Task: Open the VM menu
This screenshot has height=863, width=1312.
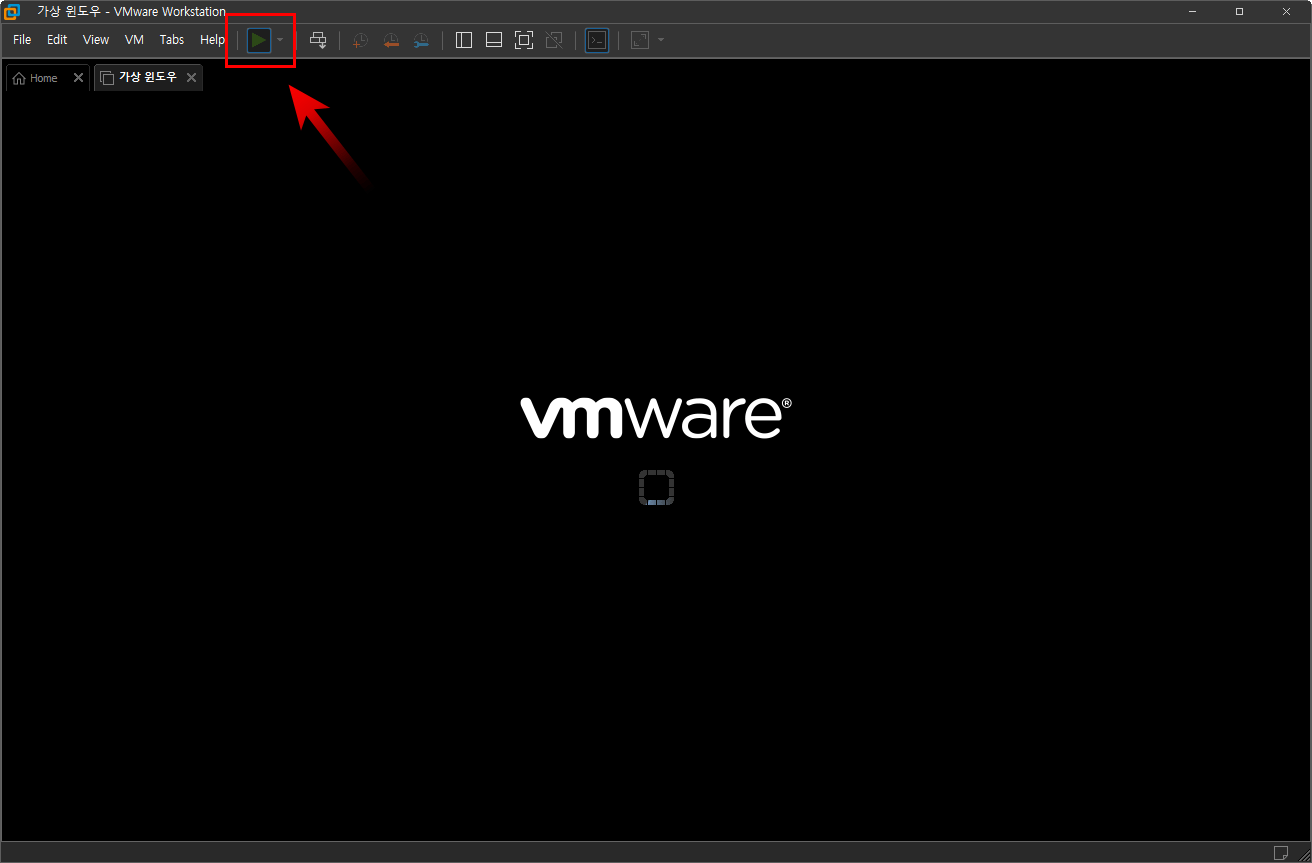Action: [x=134, y=40]
